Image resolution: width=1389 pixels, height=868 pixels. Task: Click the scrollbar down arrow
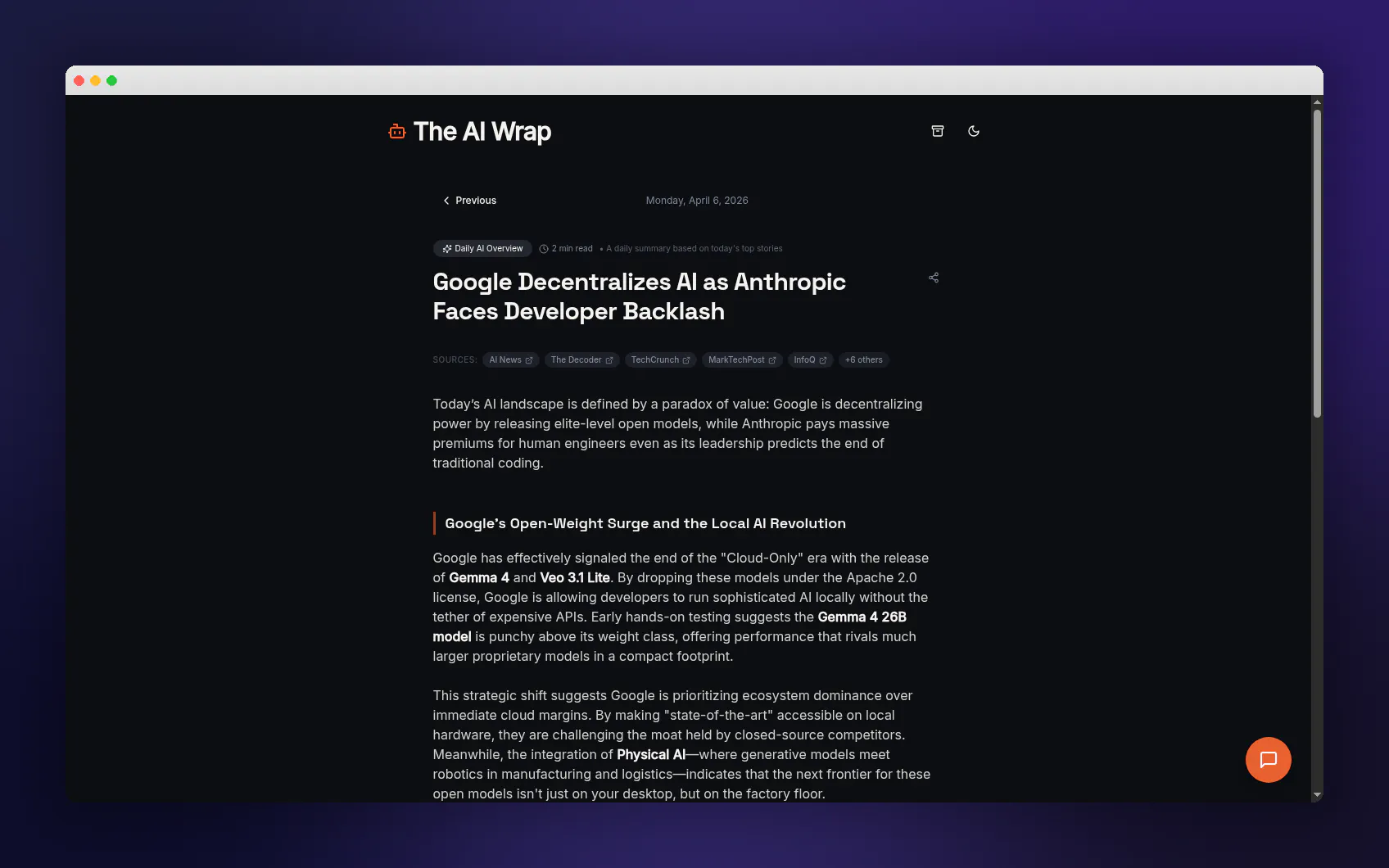(1317, 794)
